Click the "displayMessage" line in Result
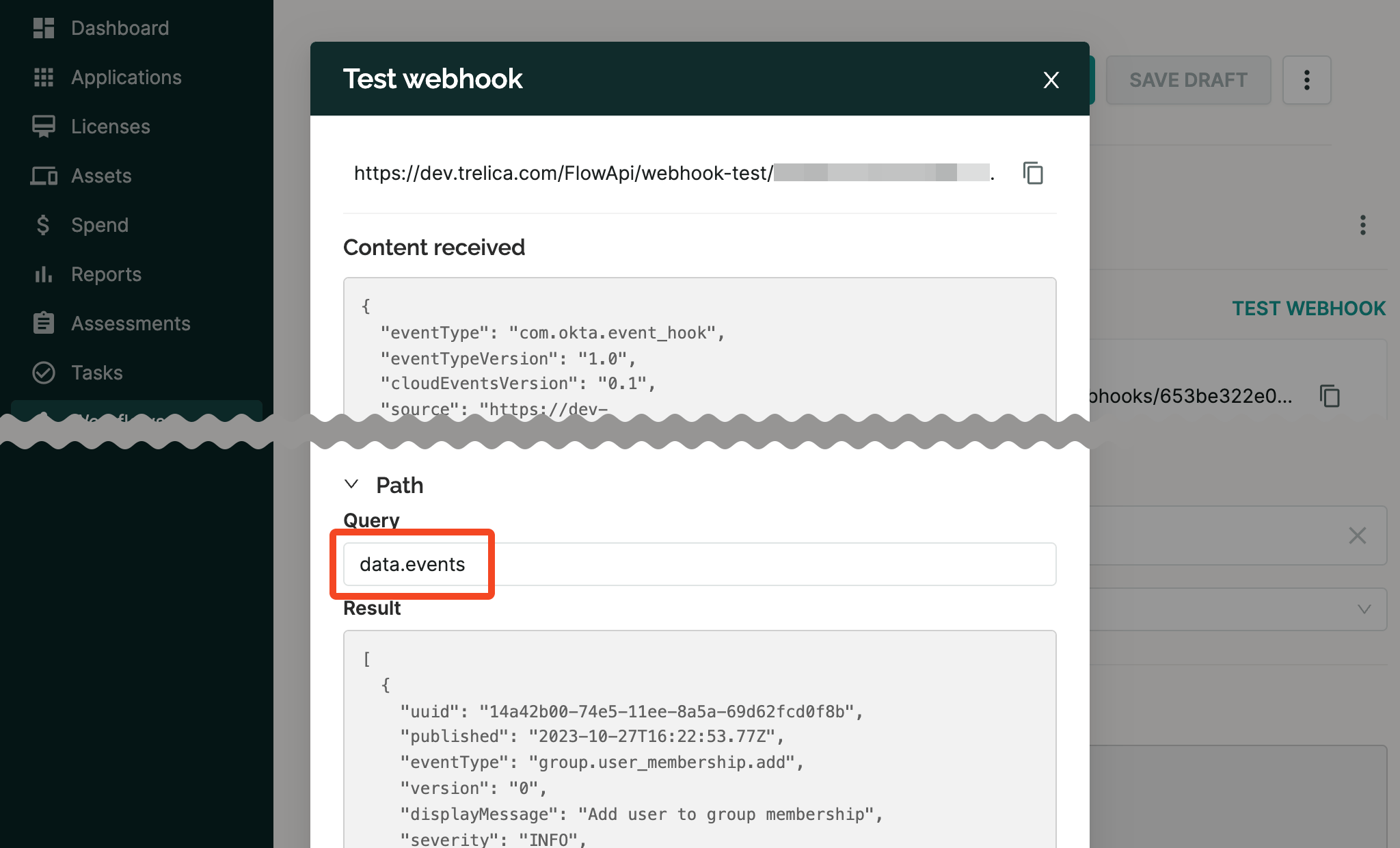This screenshot has width=1400, height=848. click(642, 814)
